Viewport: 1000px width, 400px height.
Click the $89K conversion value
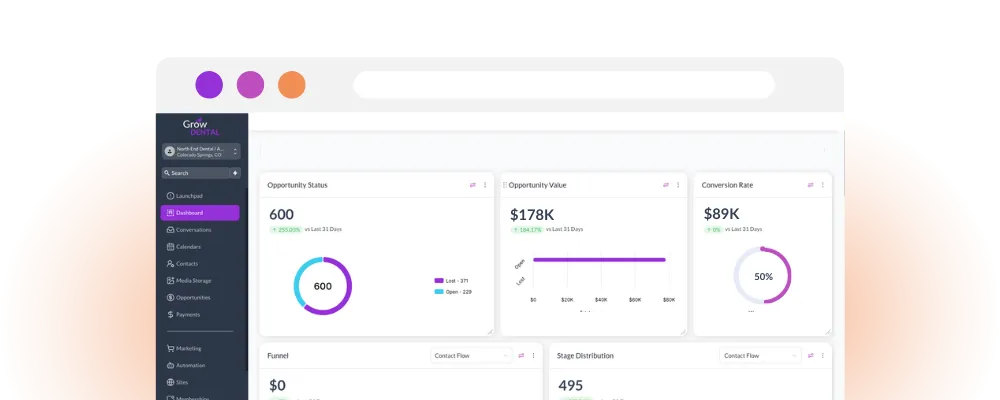click(722, 214)
